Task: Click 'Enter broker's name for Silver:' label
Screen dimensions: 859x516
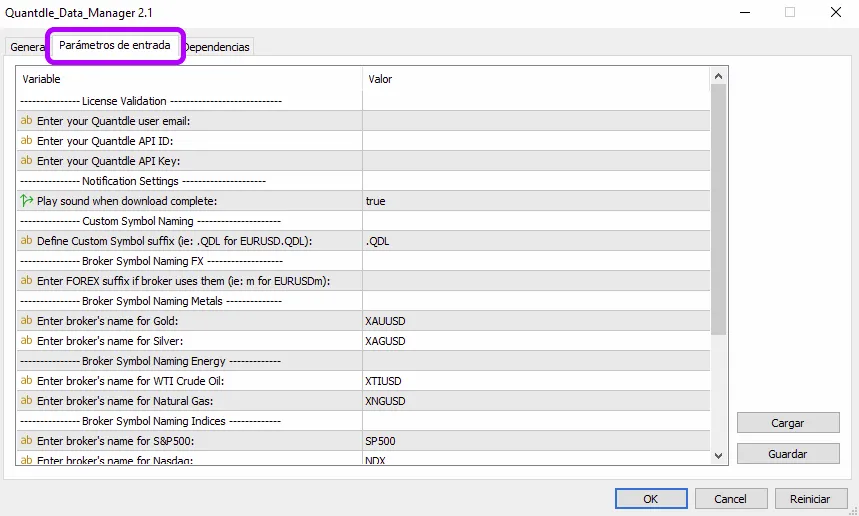Action: click(110, 341)
